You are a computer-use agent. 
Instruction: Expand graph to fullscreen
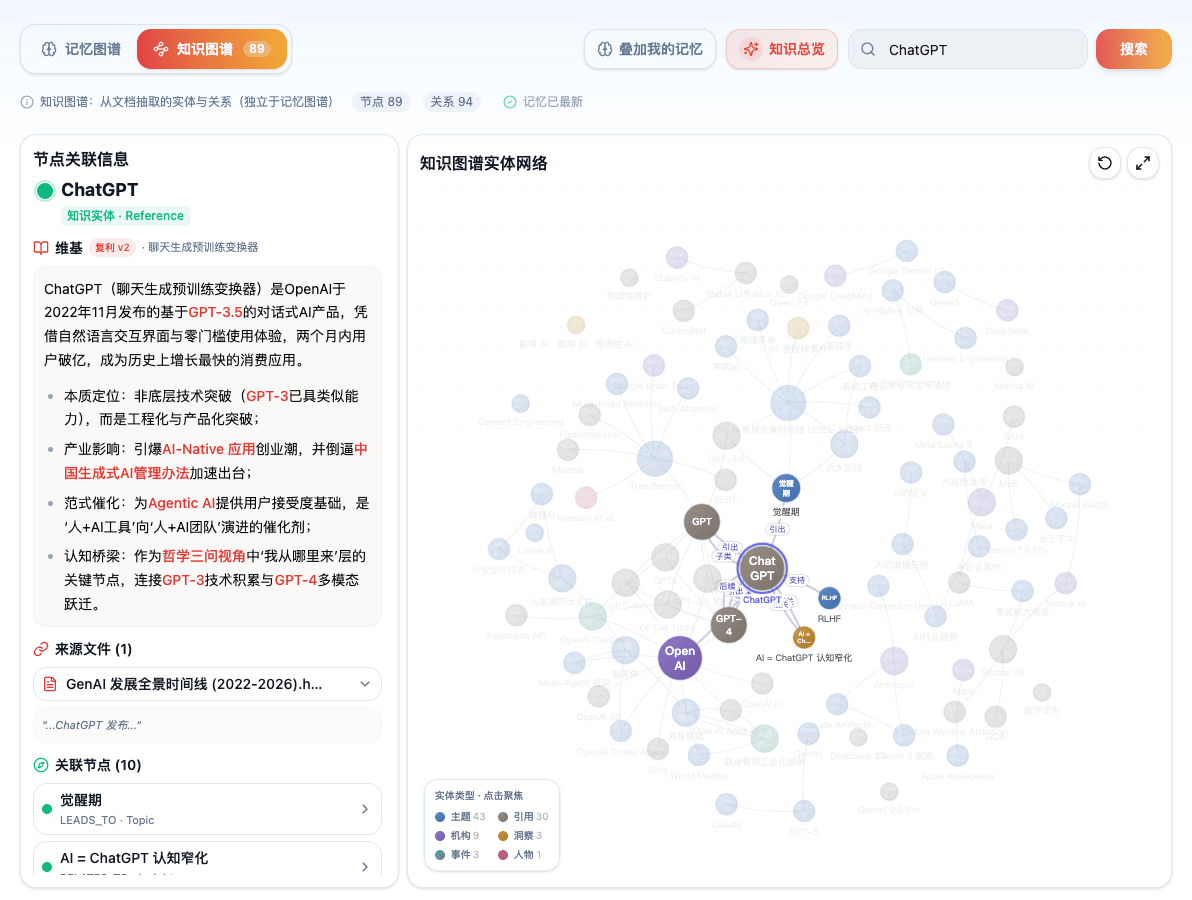(x=1143, y=163)
